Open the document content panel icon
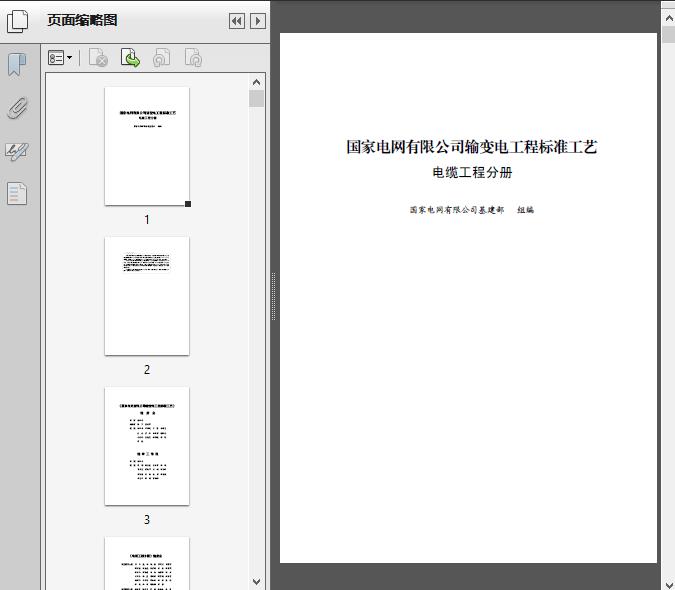 tap(17, 193)
